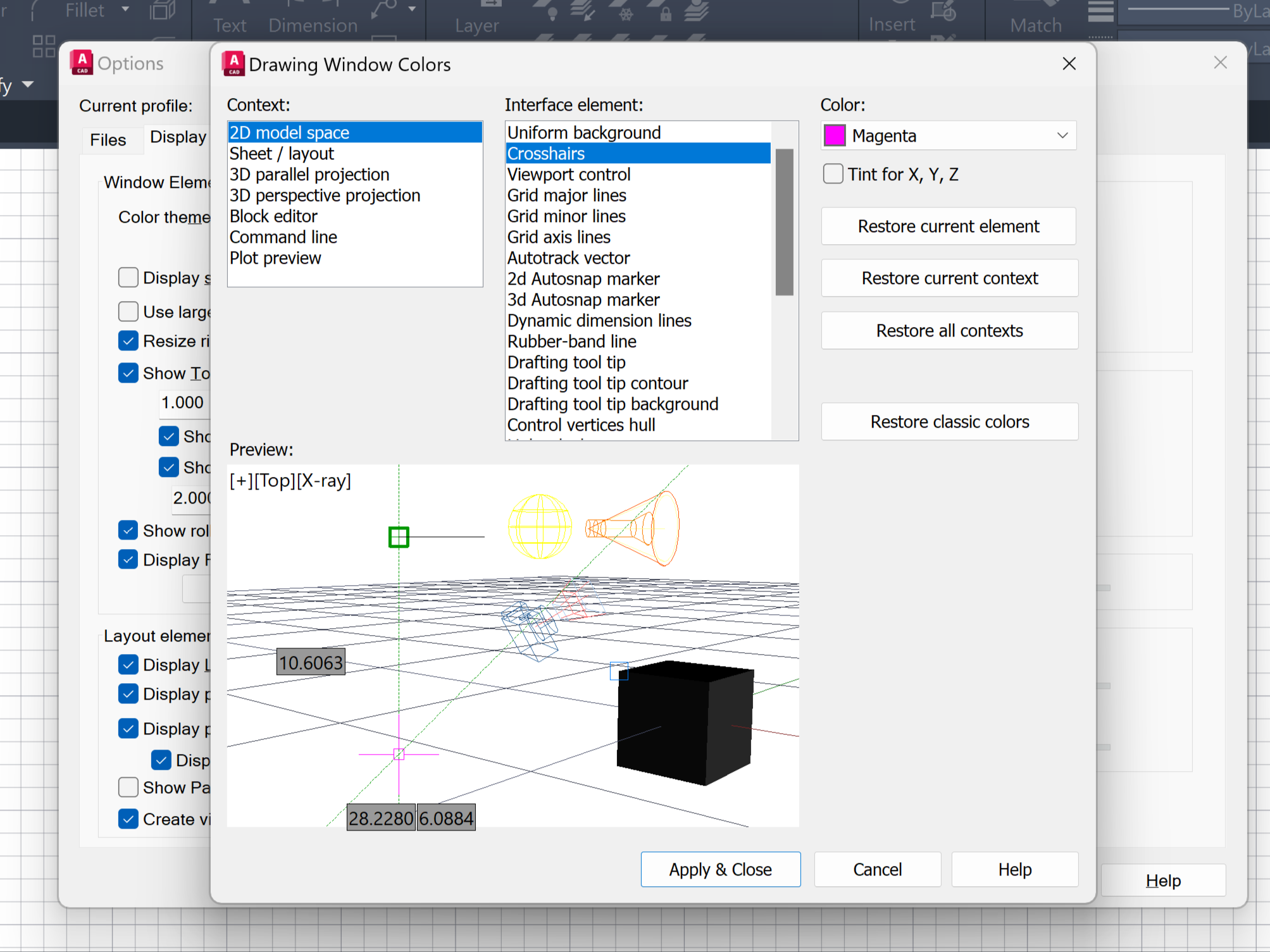This screenshot has width=1270, height=952.
Task: Open the Magenta color dropdown
Action: (1062, 135)
